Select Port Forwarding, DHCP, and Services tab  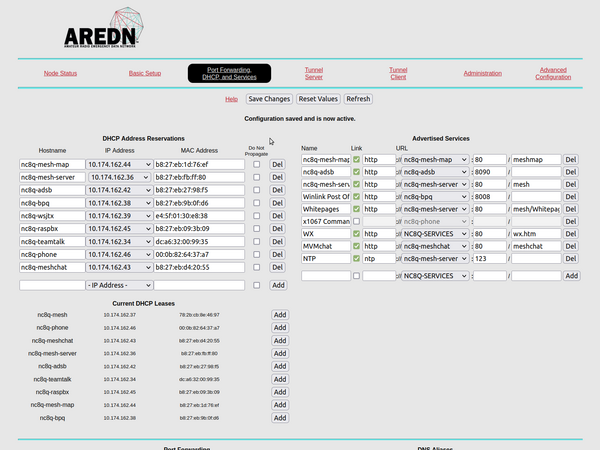tap(229, 73)
